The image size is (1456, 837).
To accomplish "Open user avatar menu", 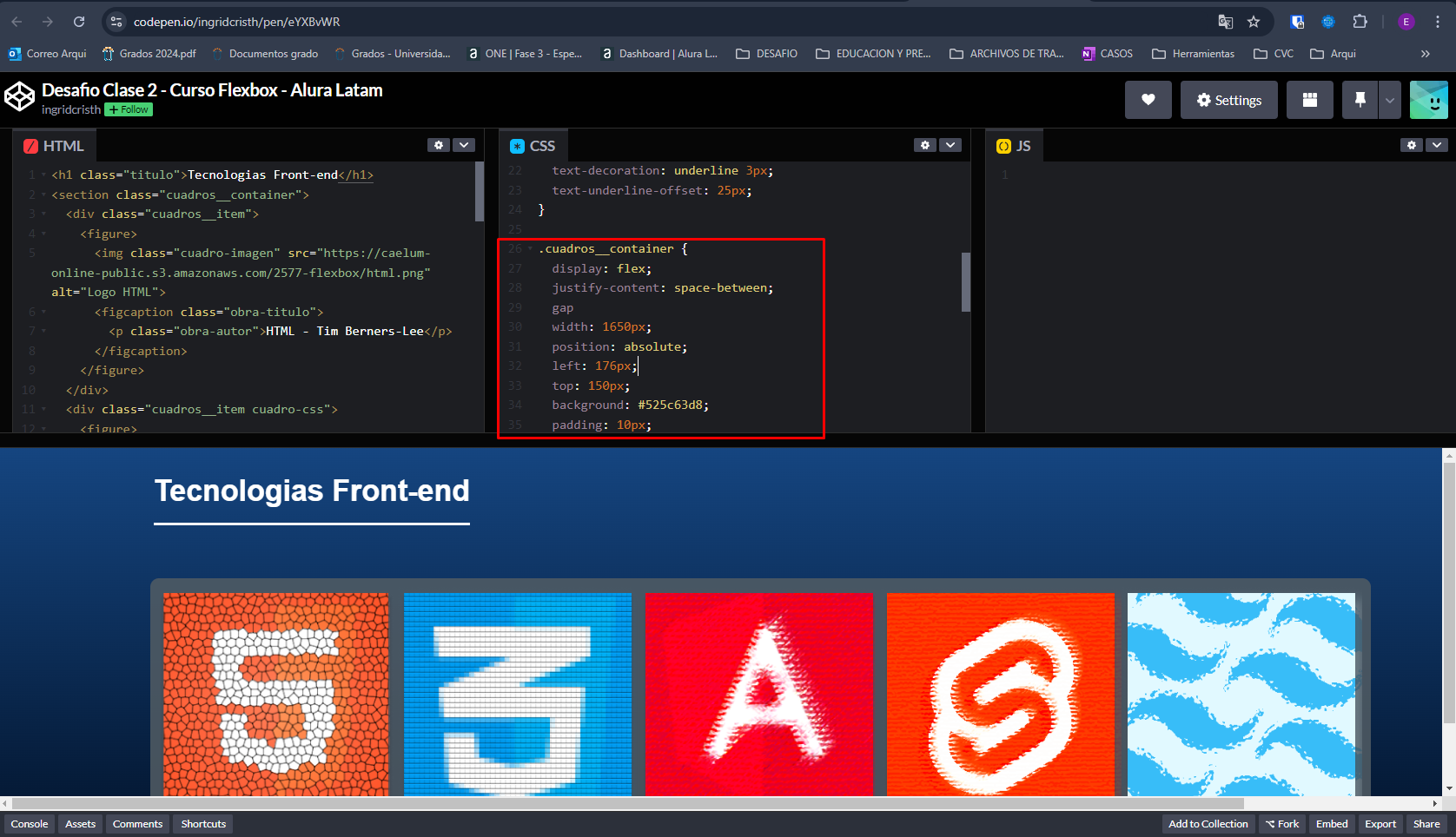I will click(x=1428, y=100).
